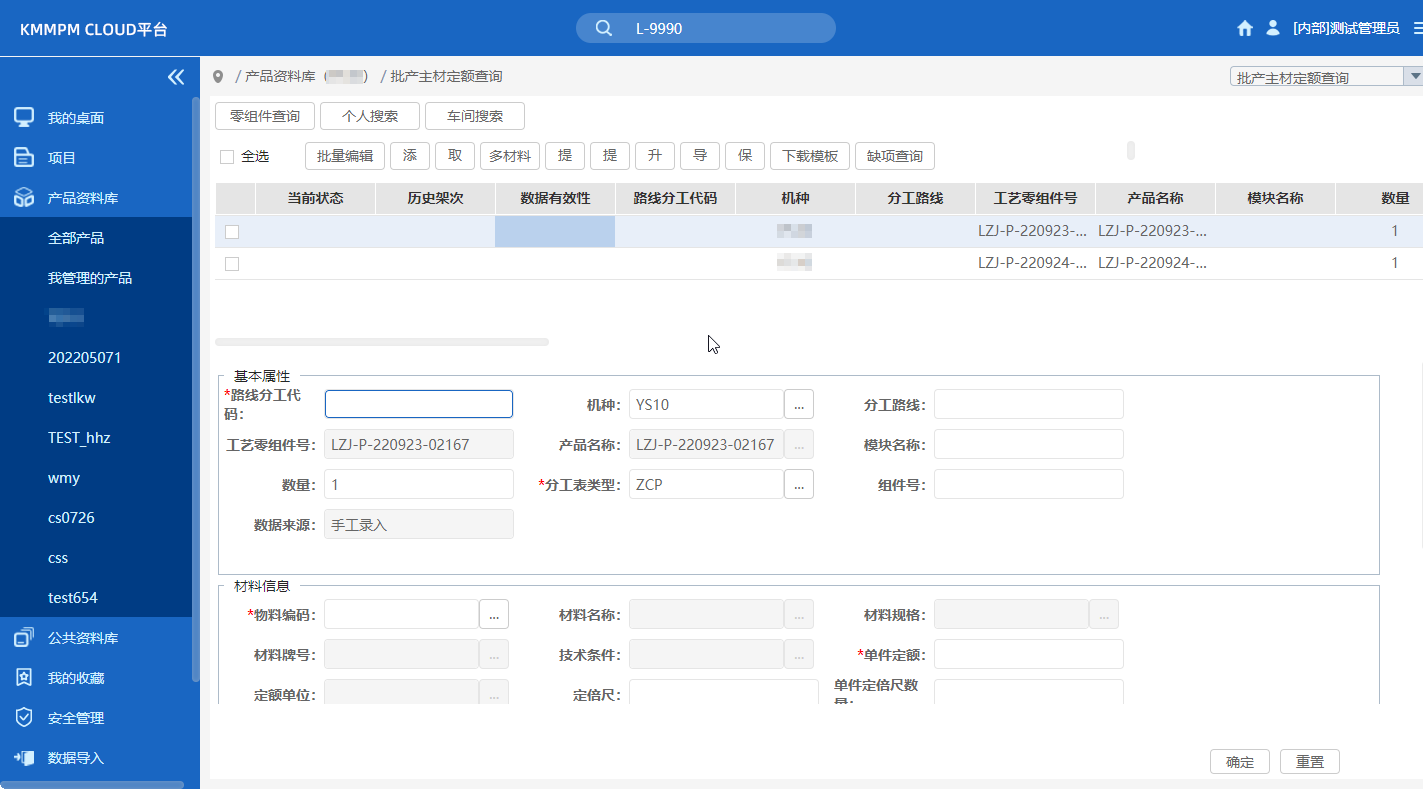Click the home icon in the top bar

(x=1244, y=28)
